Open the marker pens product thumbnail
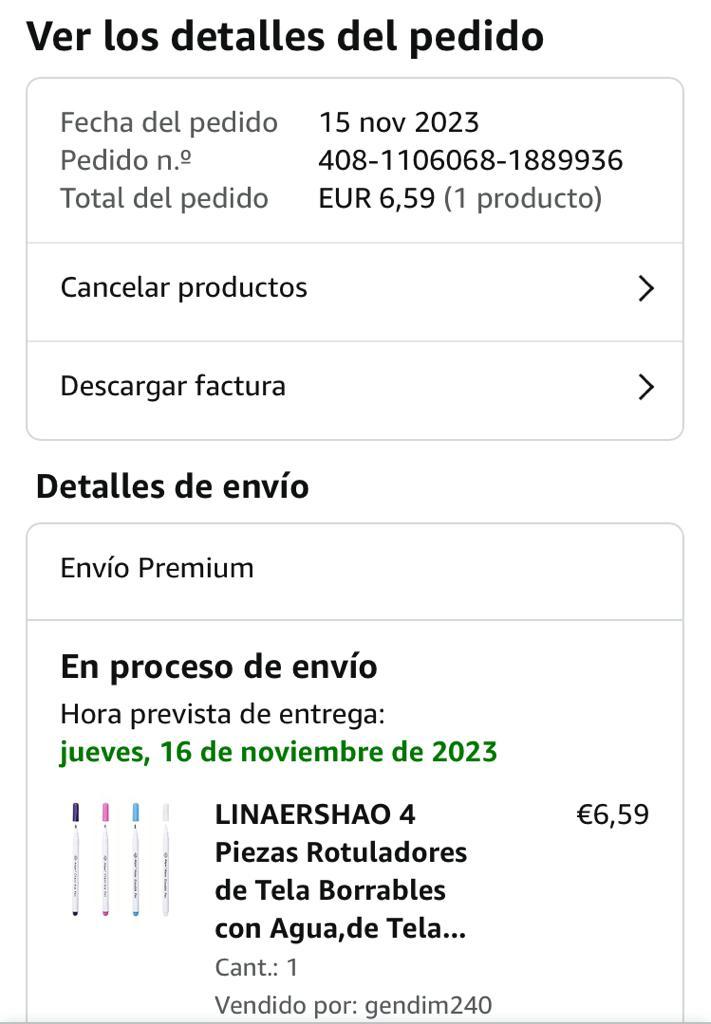Viewport: 711px width, 1024px height. click(x=121, y=859)
